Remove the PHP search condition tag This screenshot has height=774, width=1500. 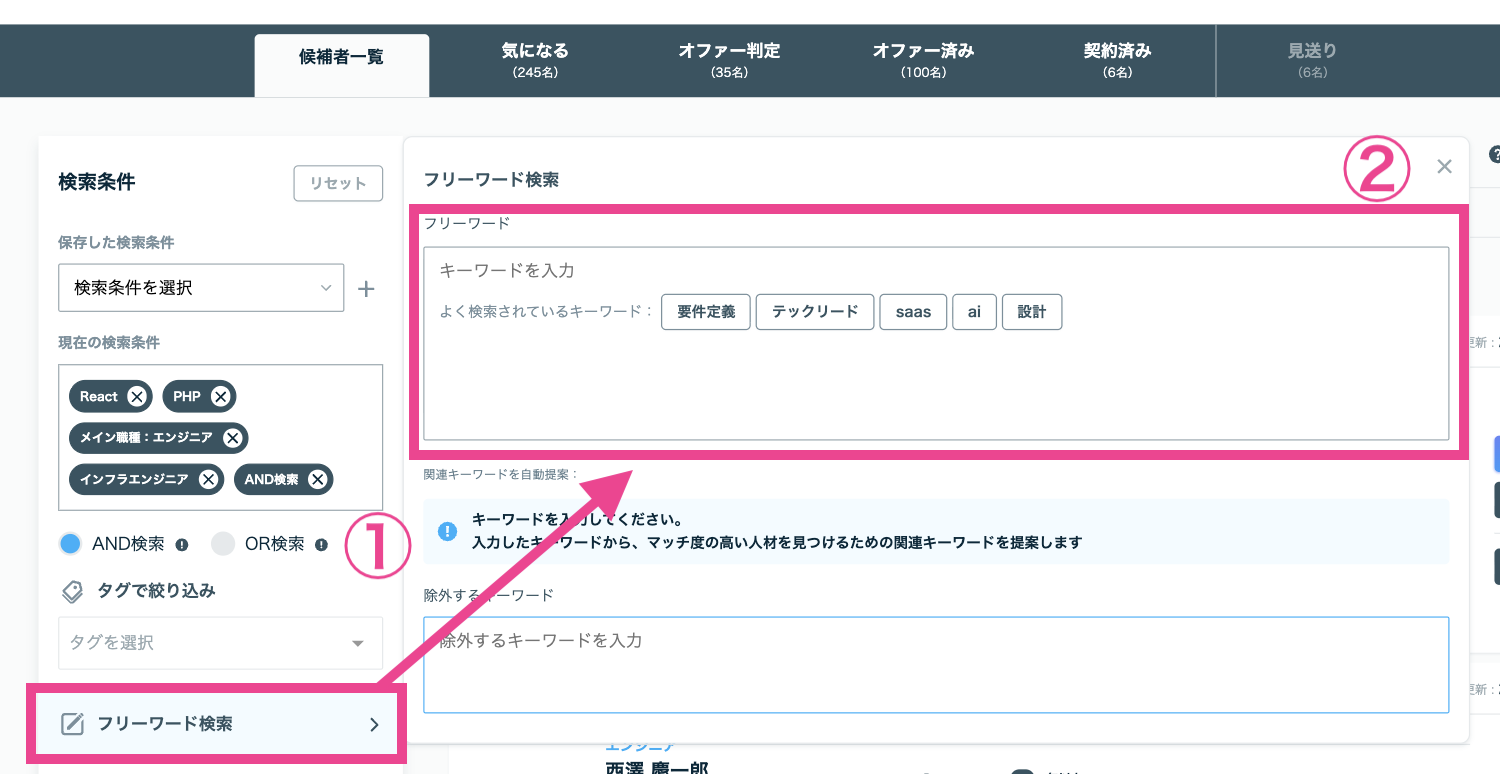pos(221,397)
